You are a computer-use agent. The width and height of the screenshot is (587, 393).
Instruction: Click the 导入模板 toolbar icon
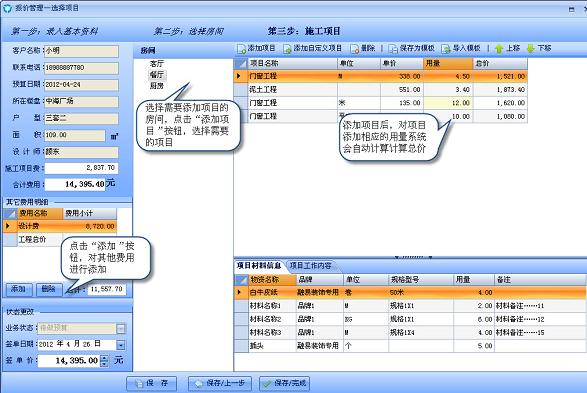(446, 49)
